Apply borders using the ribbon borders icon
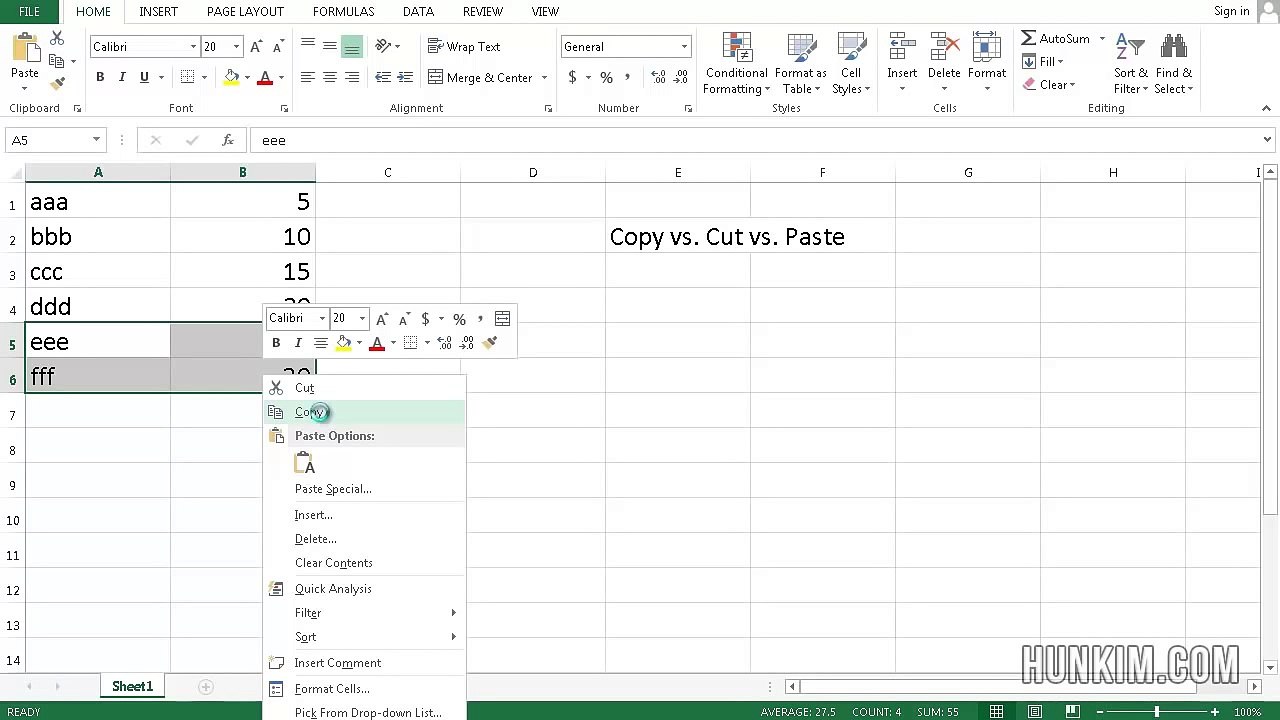The image size is (1280, 720). (x=187, y=77)
